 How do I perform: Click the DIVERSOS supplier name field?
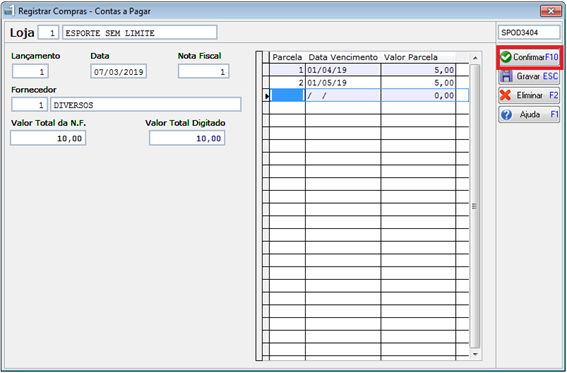(146, 105)
